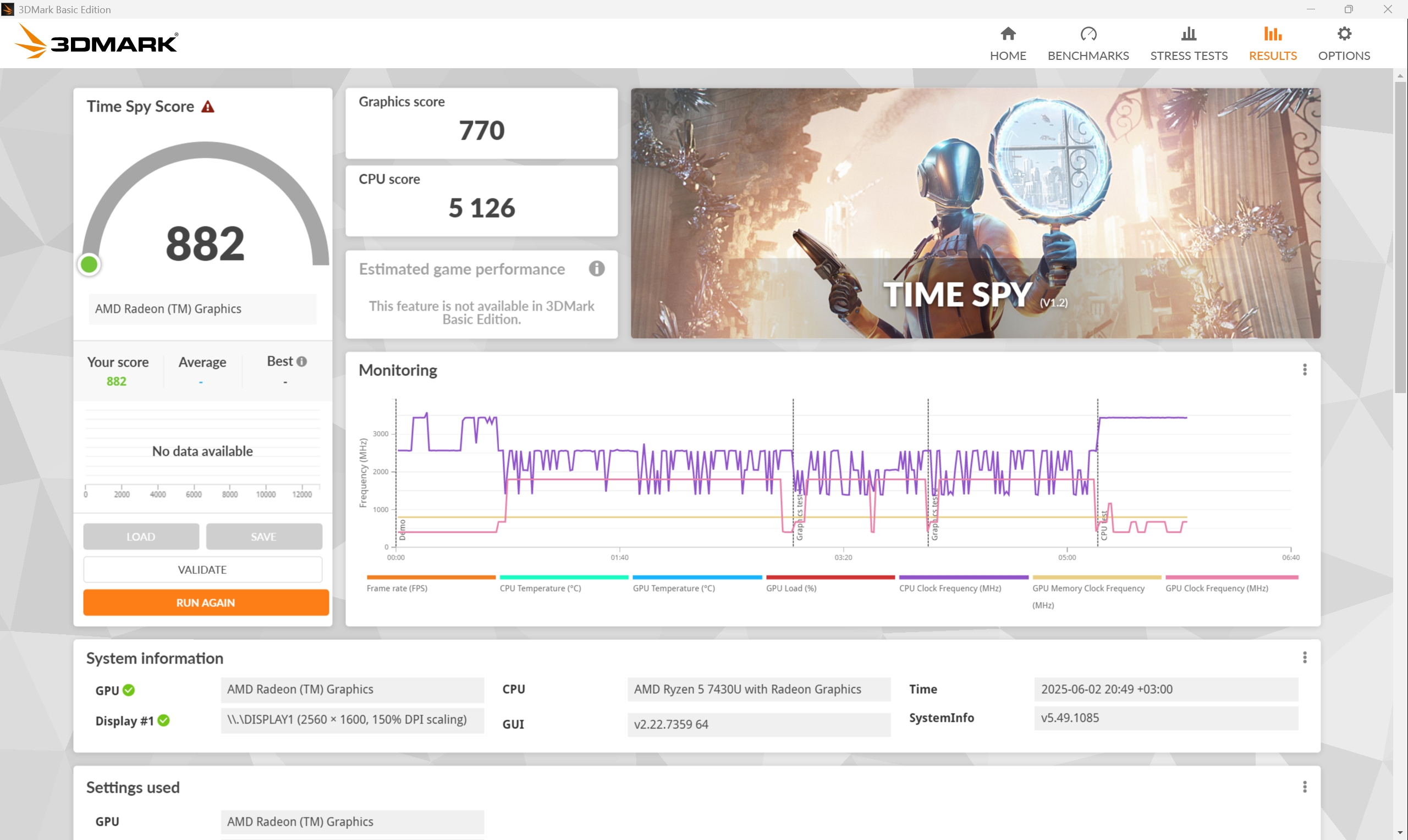
Task: Click the Home icon in navigation
Action: tap(1008, 34)
